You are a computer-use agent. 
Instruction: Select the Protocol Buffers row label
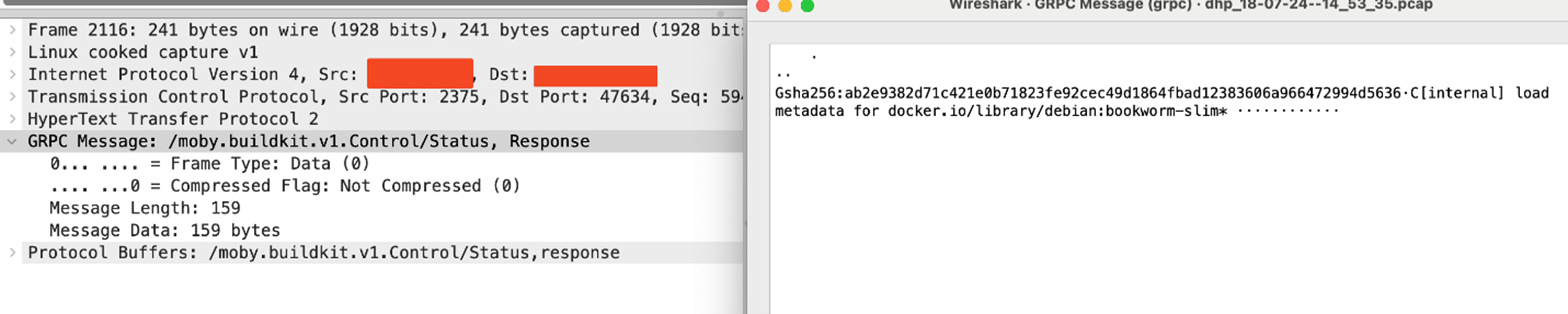click(x=323, y=253)
